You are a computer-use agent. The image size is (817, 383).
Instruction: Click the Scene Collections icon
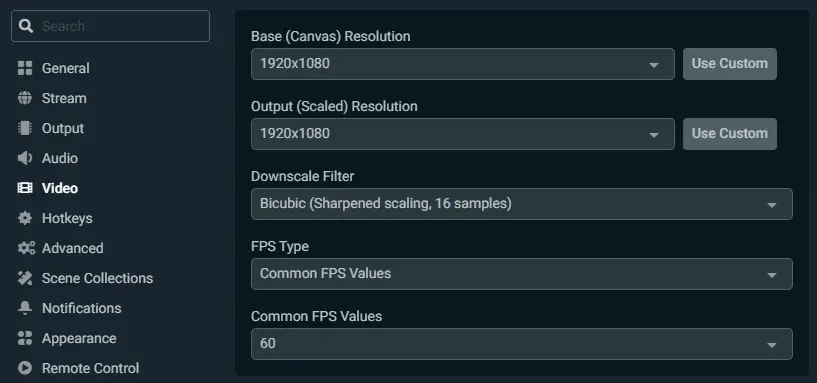click(24, 278)
